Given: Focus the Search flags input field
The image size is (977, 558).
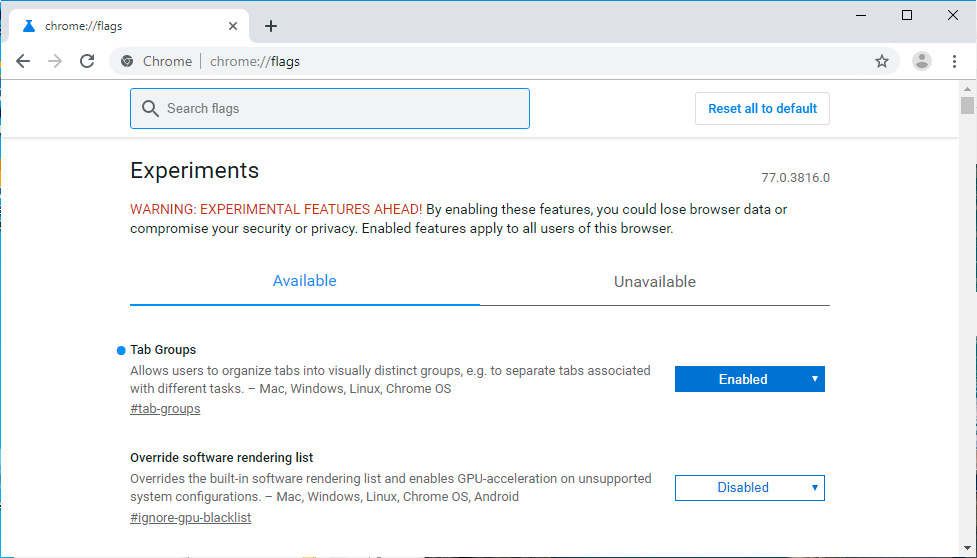Looking at the screenshot, I should click(x=340, y=108).
